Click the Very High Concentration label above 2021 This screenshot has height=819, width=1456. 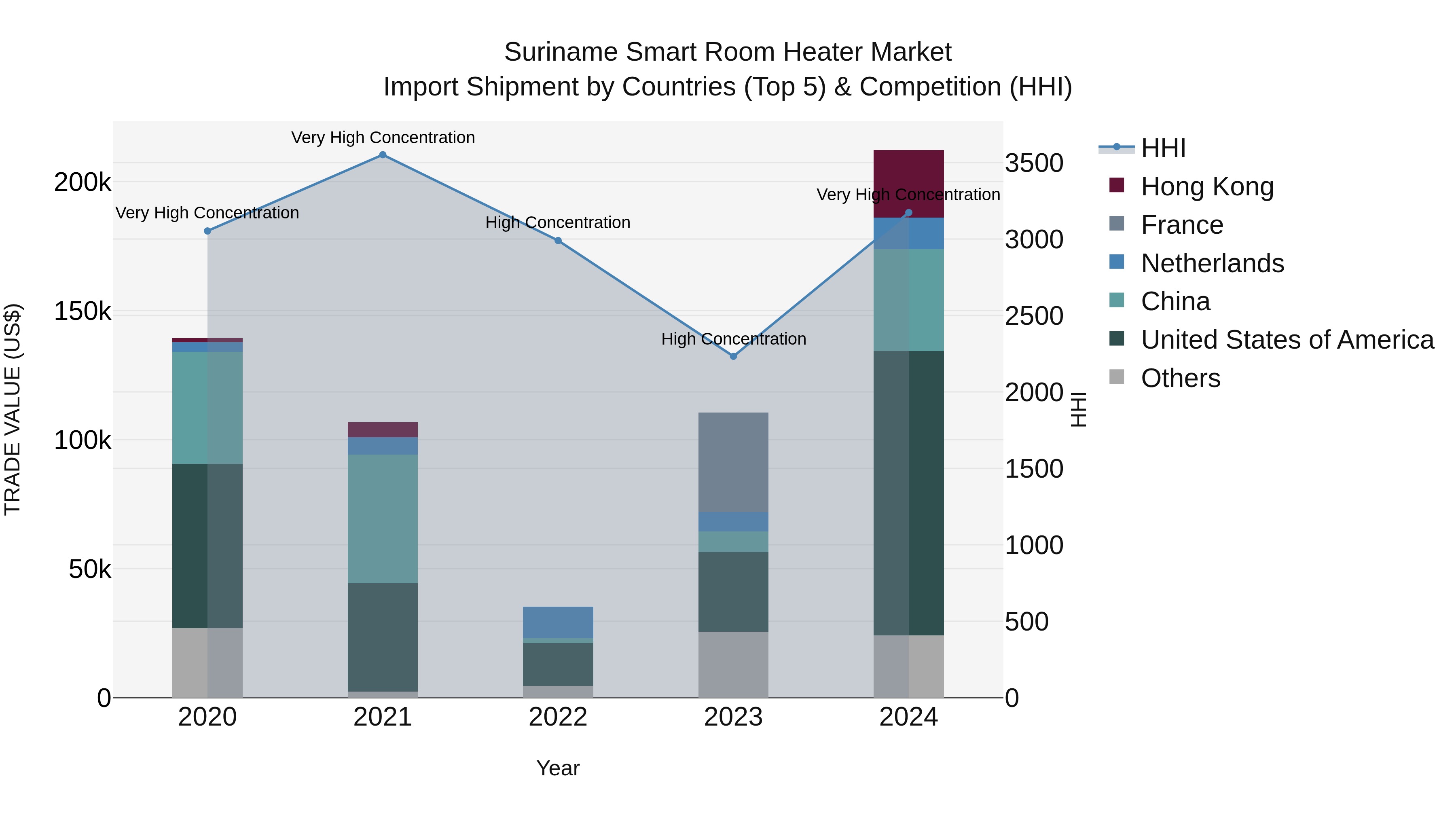(x=383, y=138)
